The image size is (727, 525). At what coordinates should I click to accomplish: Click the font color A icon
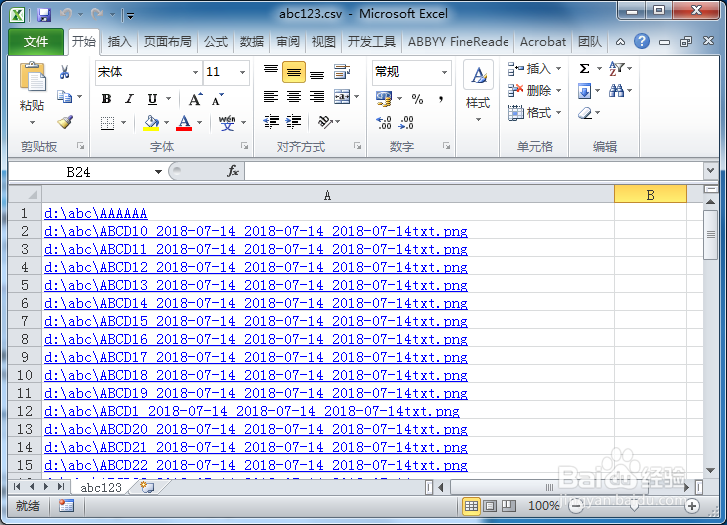[184, 123]
